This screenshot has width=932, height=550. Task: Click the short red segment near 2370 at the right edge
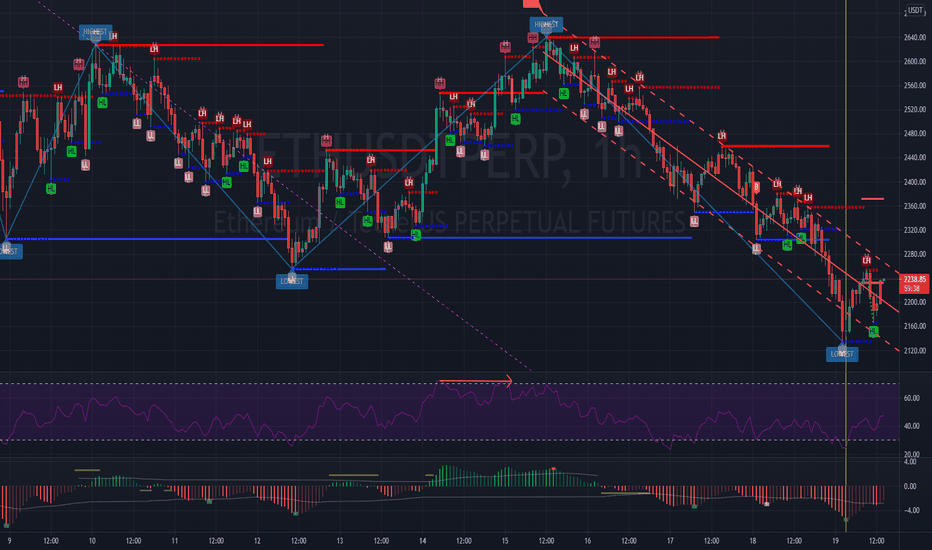pos(873,199)
